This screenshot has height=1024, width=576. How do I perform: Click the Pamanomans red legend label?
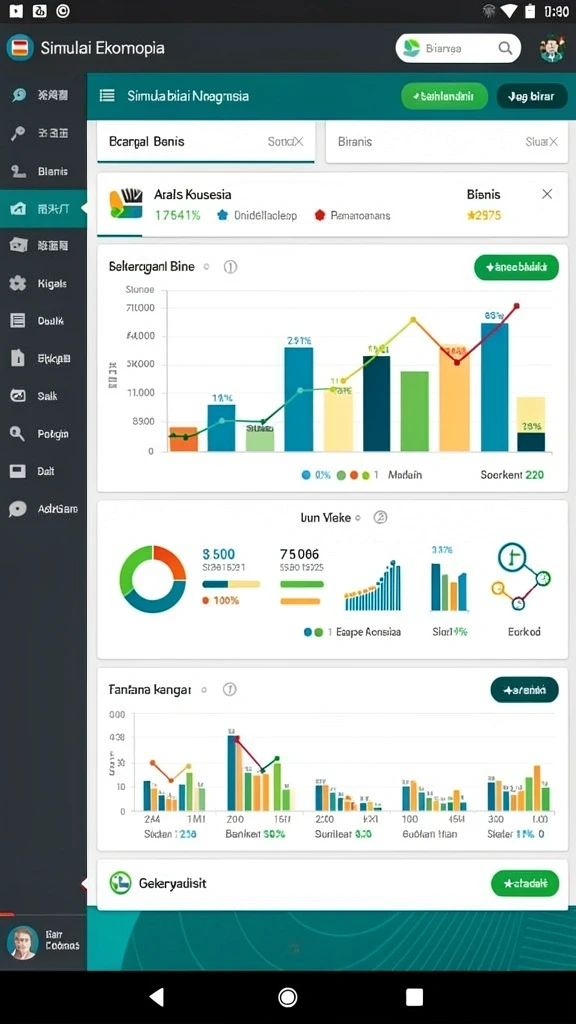[x=360, y=215]
